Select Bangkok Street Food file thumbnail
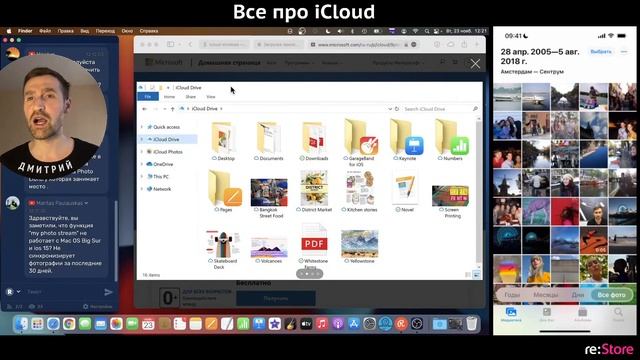 tap(269, 193)
